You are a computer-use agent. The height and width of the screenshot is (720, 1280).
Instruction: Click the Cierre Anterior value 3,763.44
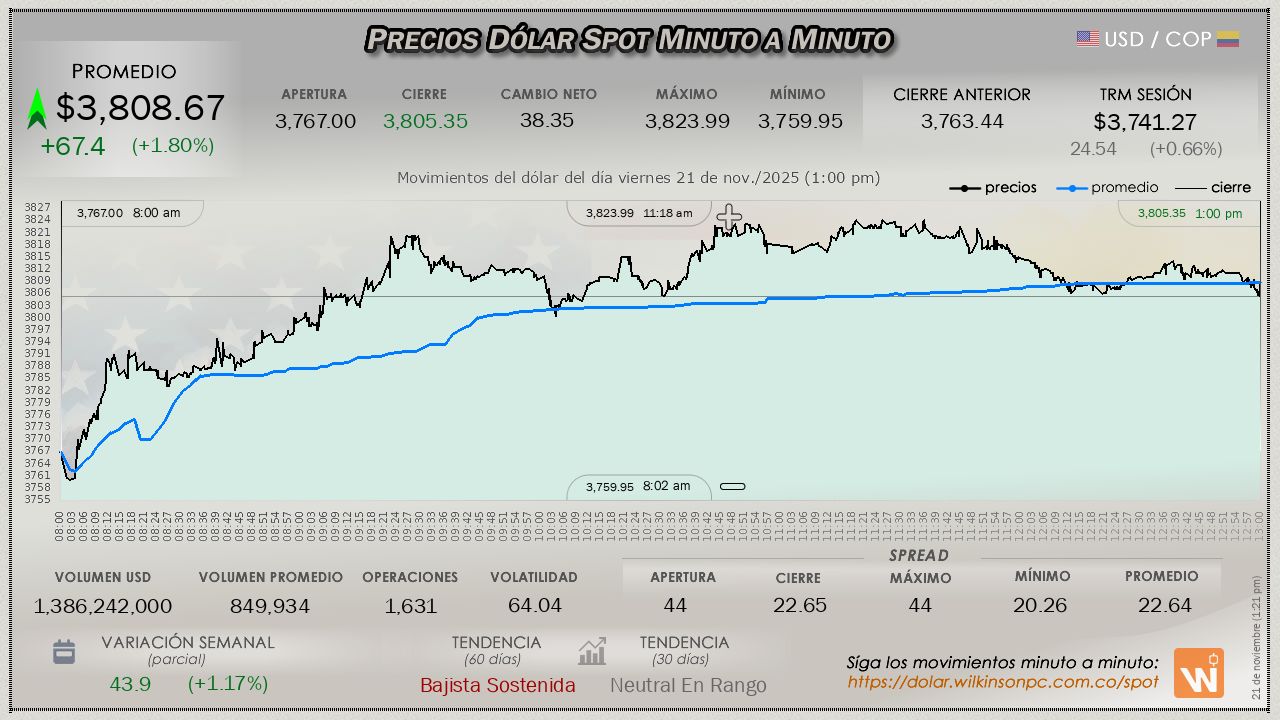pos(962,121)
